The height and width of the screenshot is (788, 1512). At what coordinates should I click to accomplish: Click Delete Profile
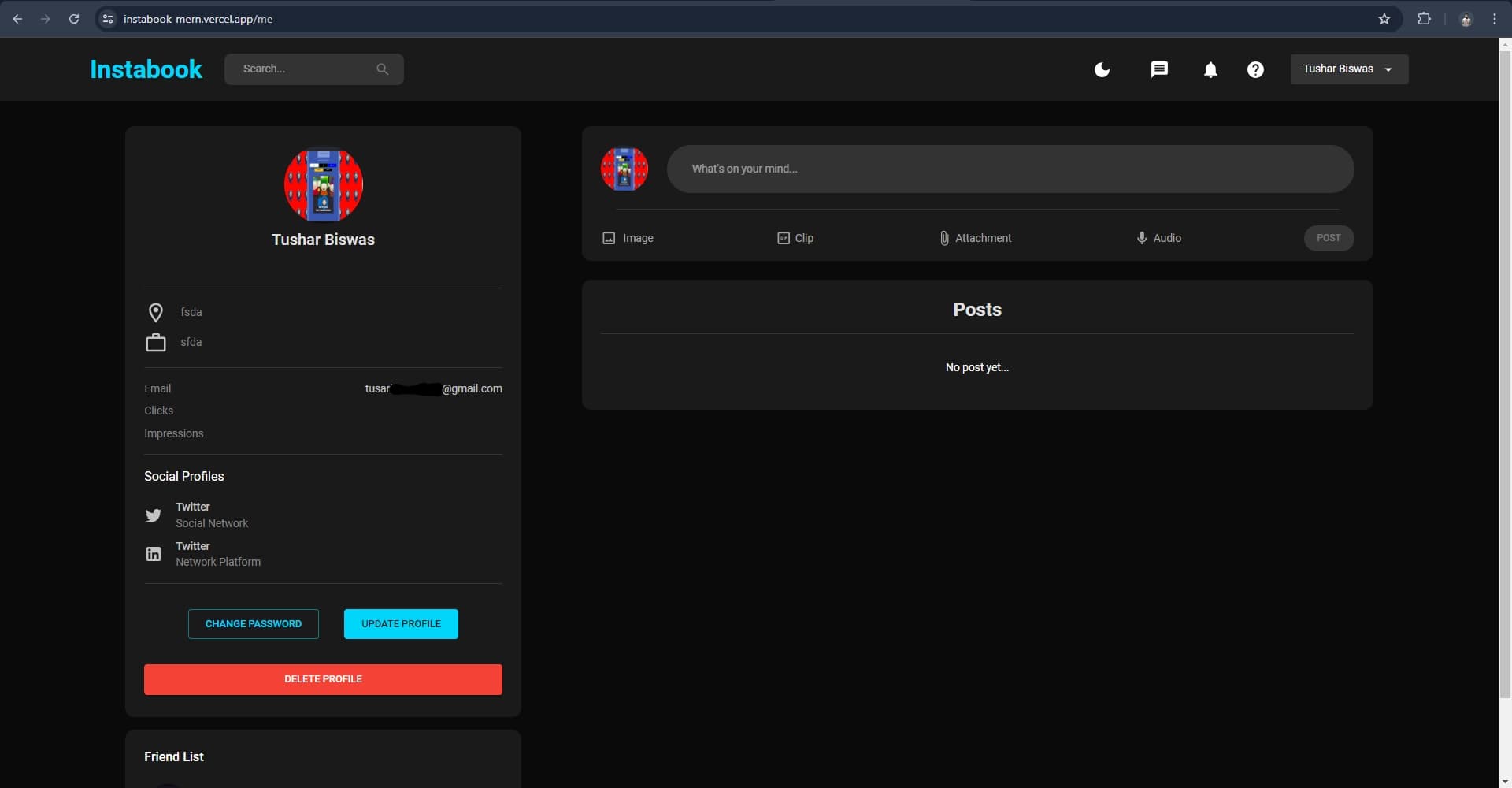[x=323, y=678]
